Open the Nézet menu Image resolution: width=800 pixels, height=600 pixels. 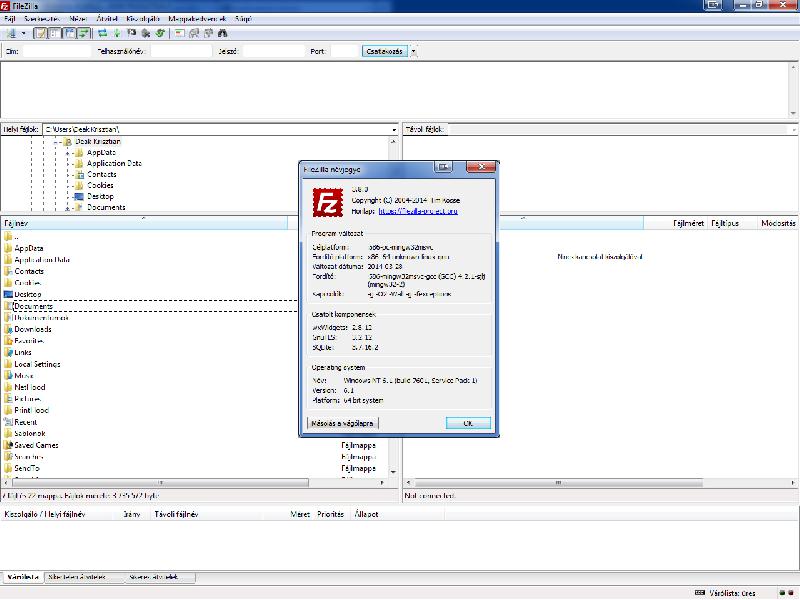[x=78, y=18]
